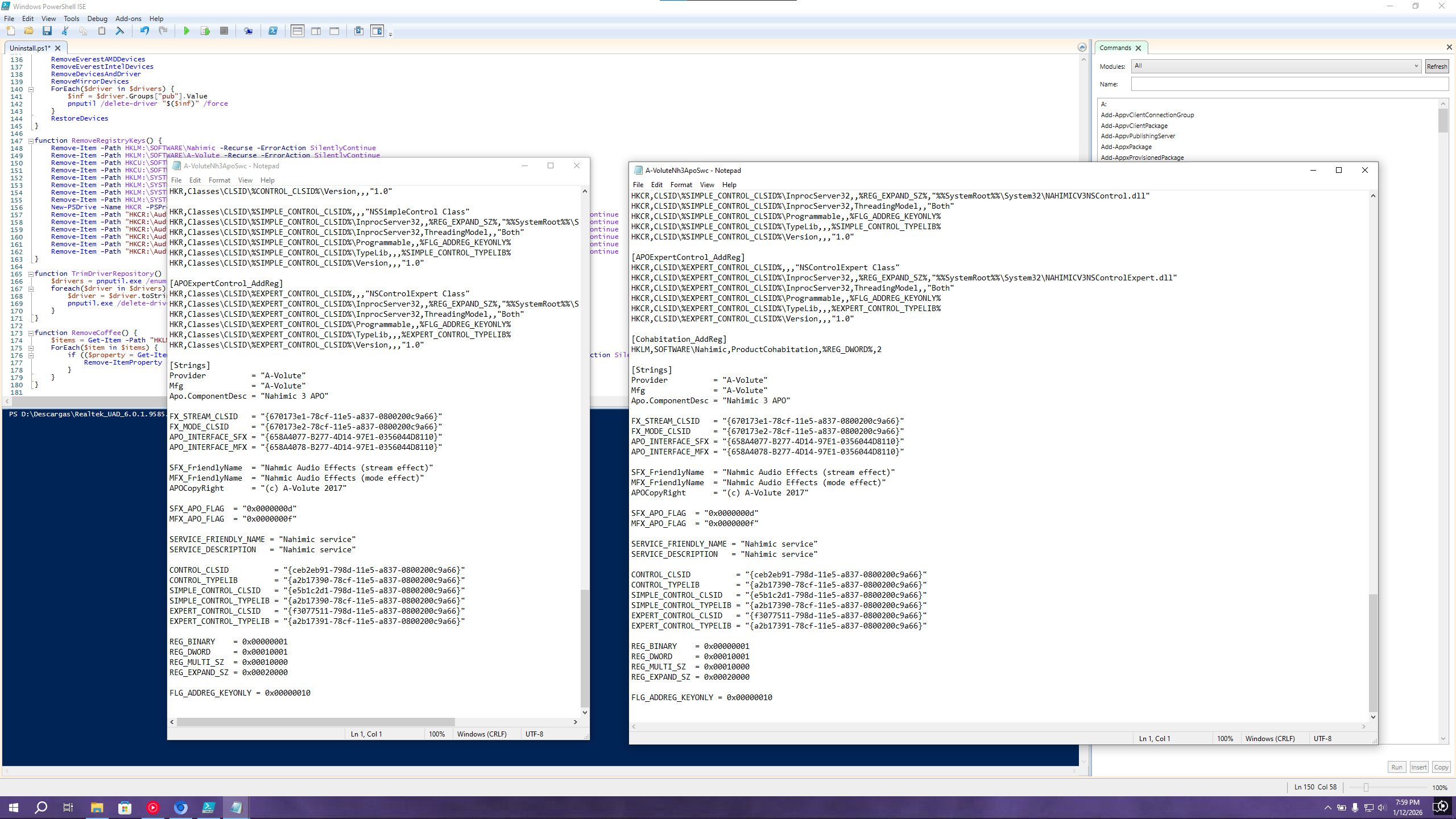This screenshot has height=819, width=1456.
Task: Undo the last edit in ISE
Action: pyautogui.click(x=144, y=31)
